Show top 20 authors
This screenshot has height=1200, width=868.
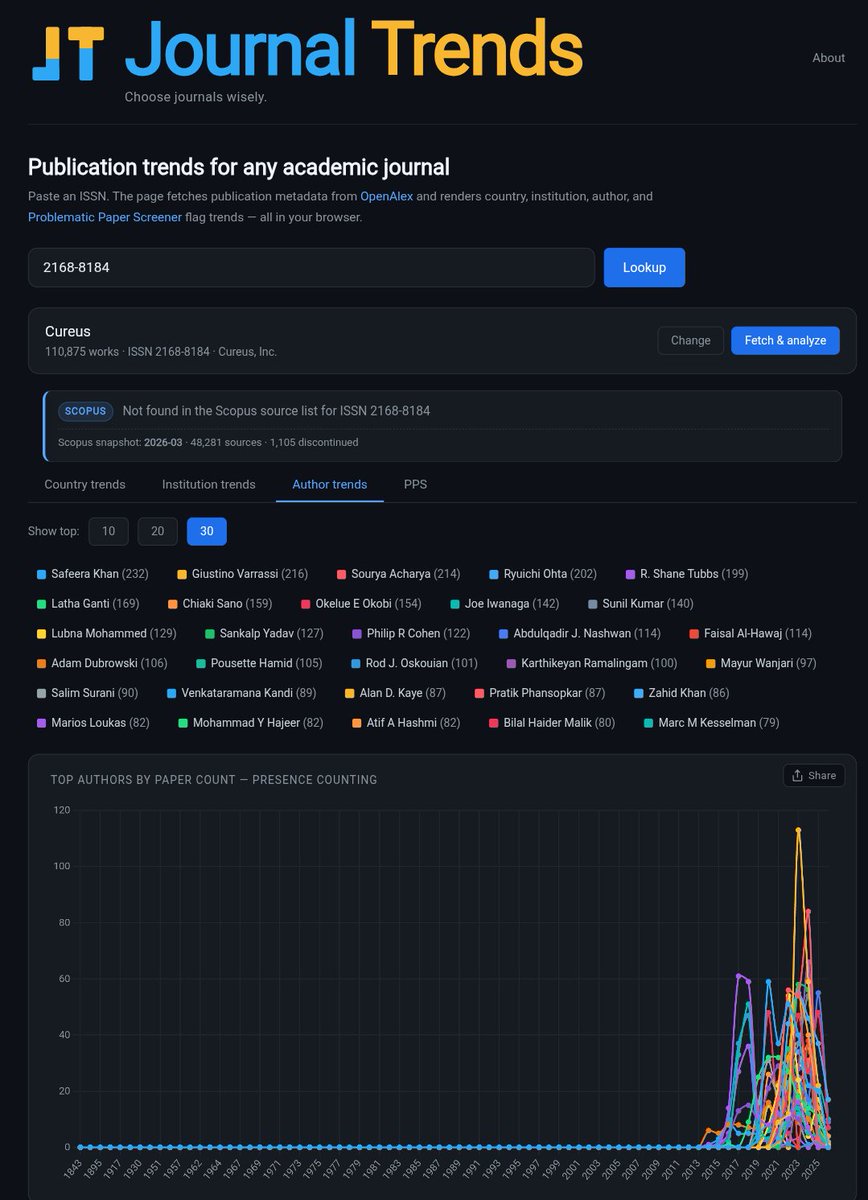(157, 531)
